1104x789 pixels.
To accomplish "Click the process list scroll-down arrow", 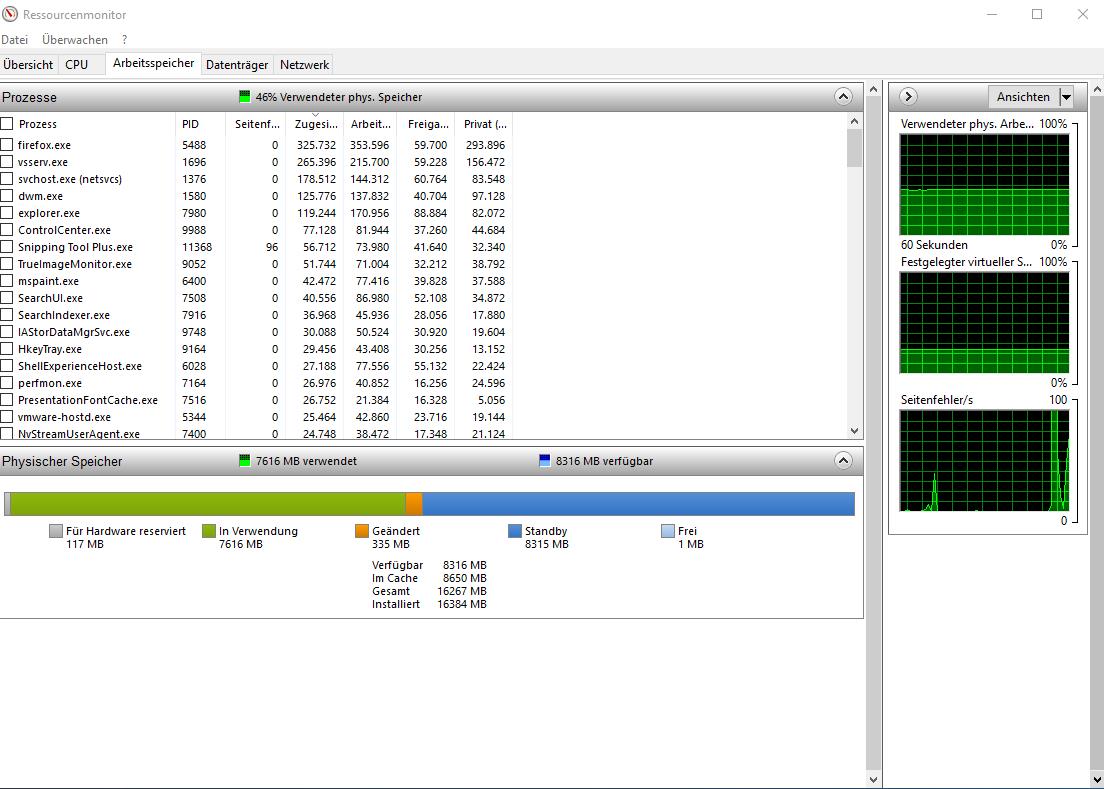I will 854,431.
